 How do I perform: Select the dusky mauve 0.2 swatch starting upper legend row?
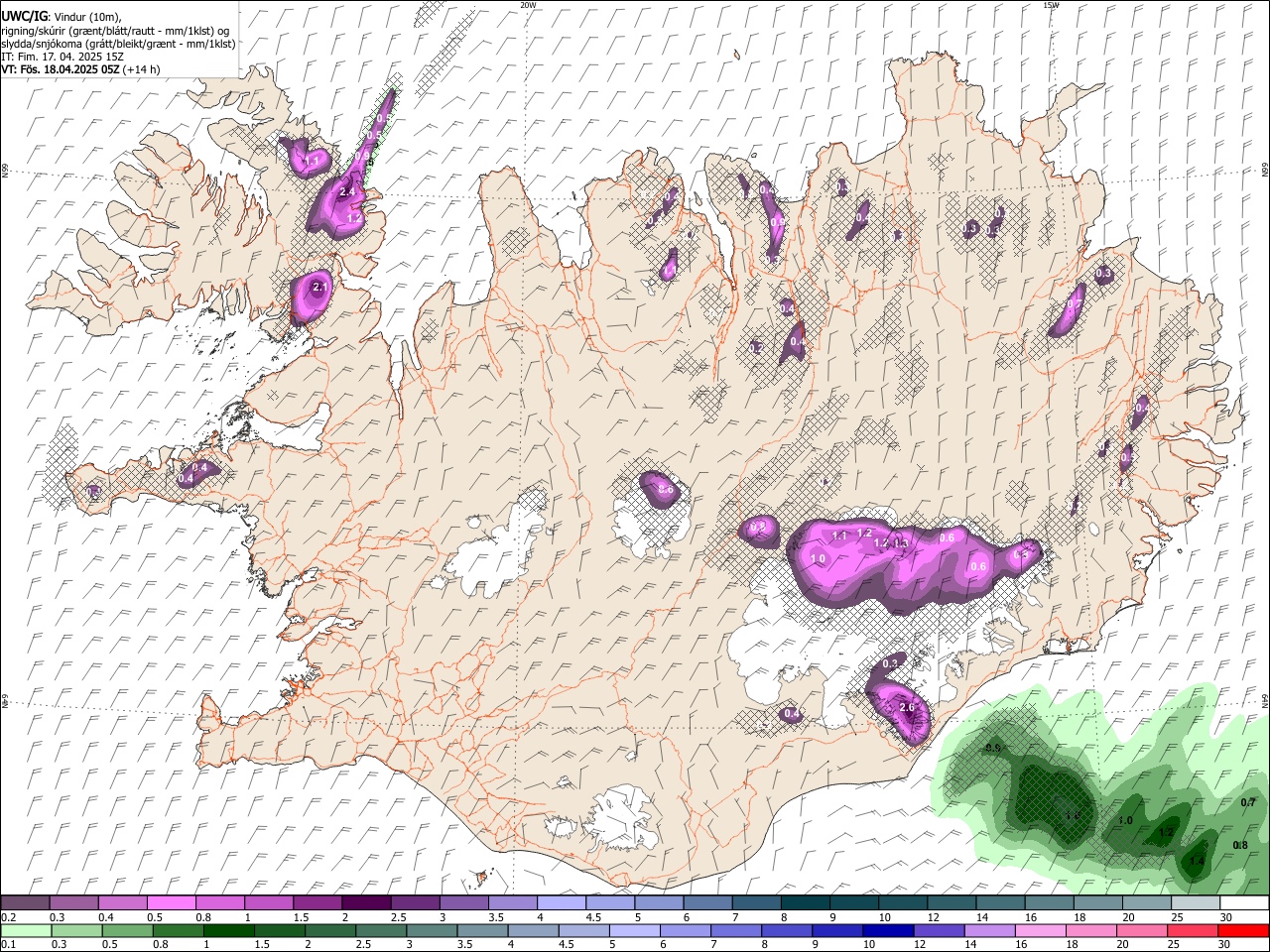[x=25, y=902]
